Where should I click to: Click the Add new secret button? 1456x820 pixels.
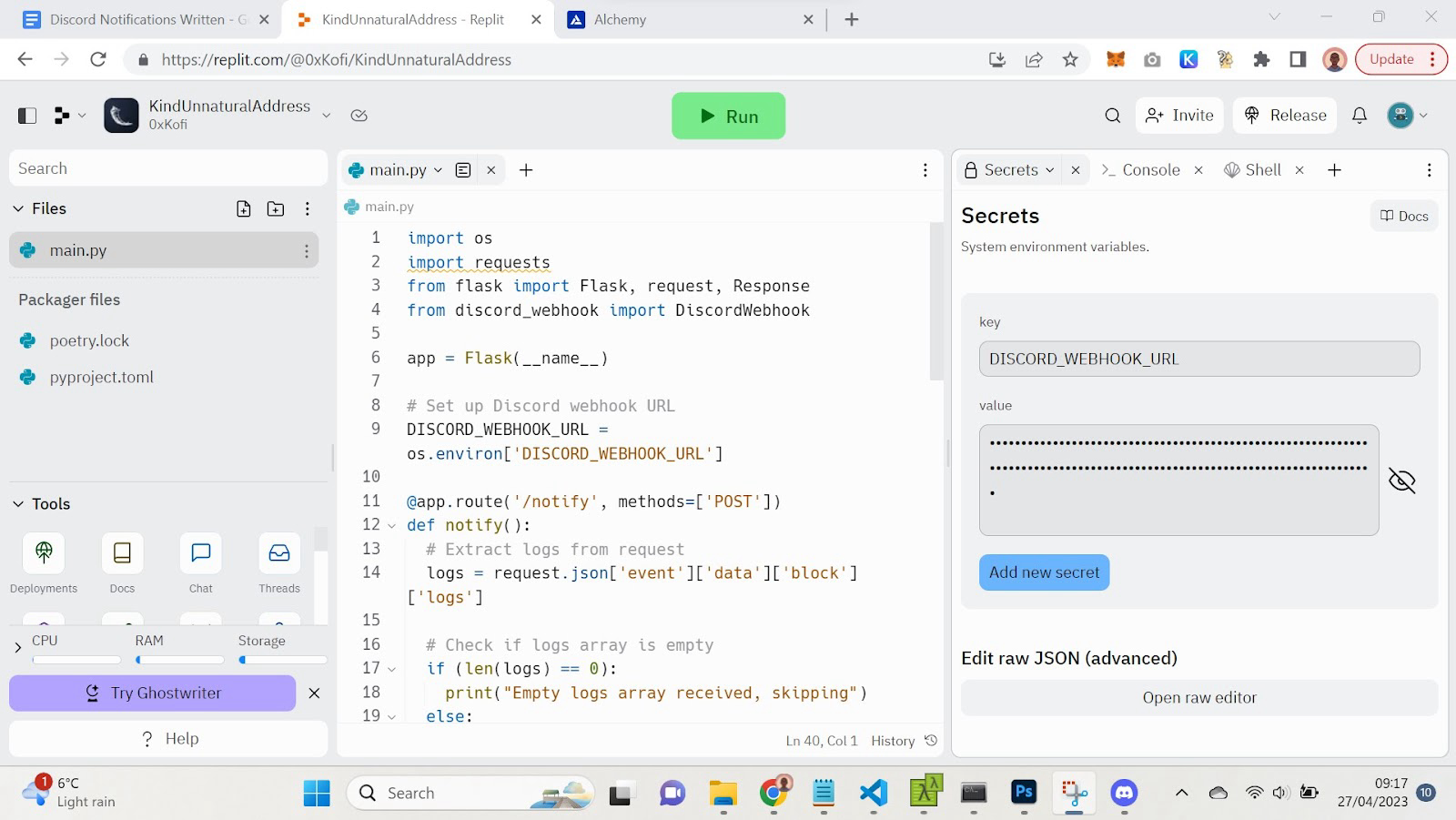tap(1044, 572)
